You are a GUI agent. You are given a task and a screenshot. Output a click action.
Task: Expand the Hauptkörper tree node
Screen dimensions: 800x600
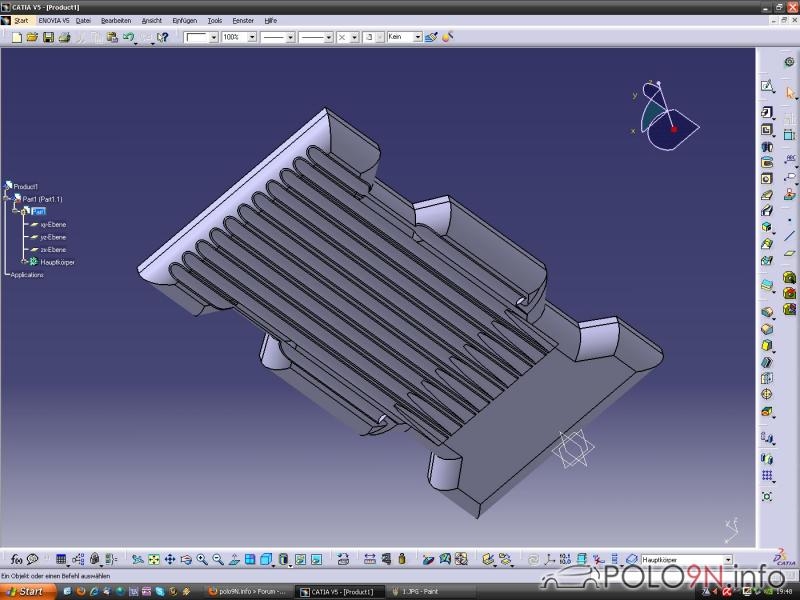point(24,262)
